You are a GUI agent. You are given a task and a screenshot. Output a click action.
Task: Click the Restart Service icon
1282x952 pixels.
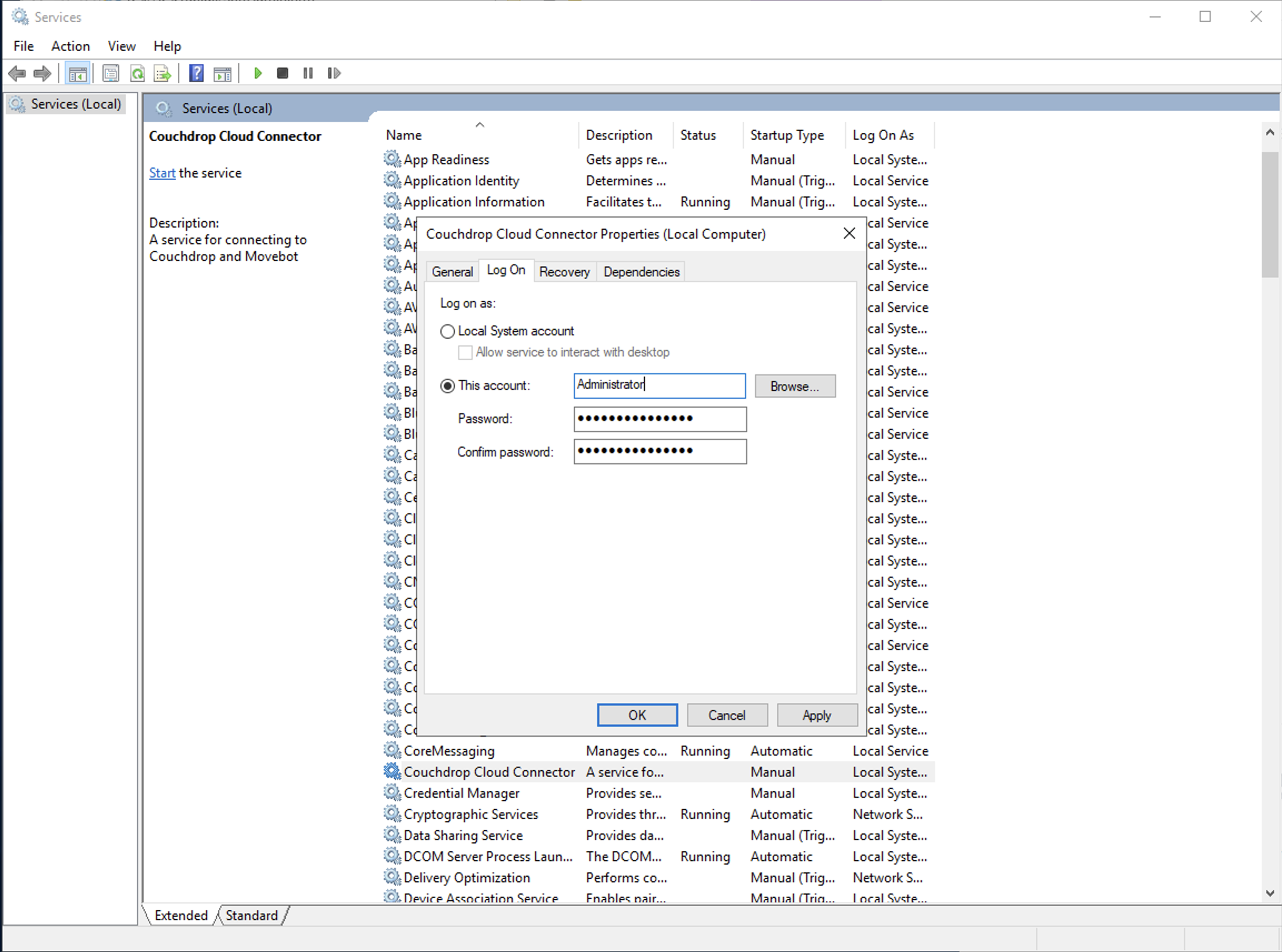pos(334,73)
